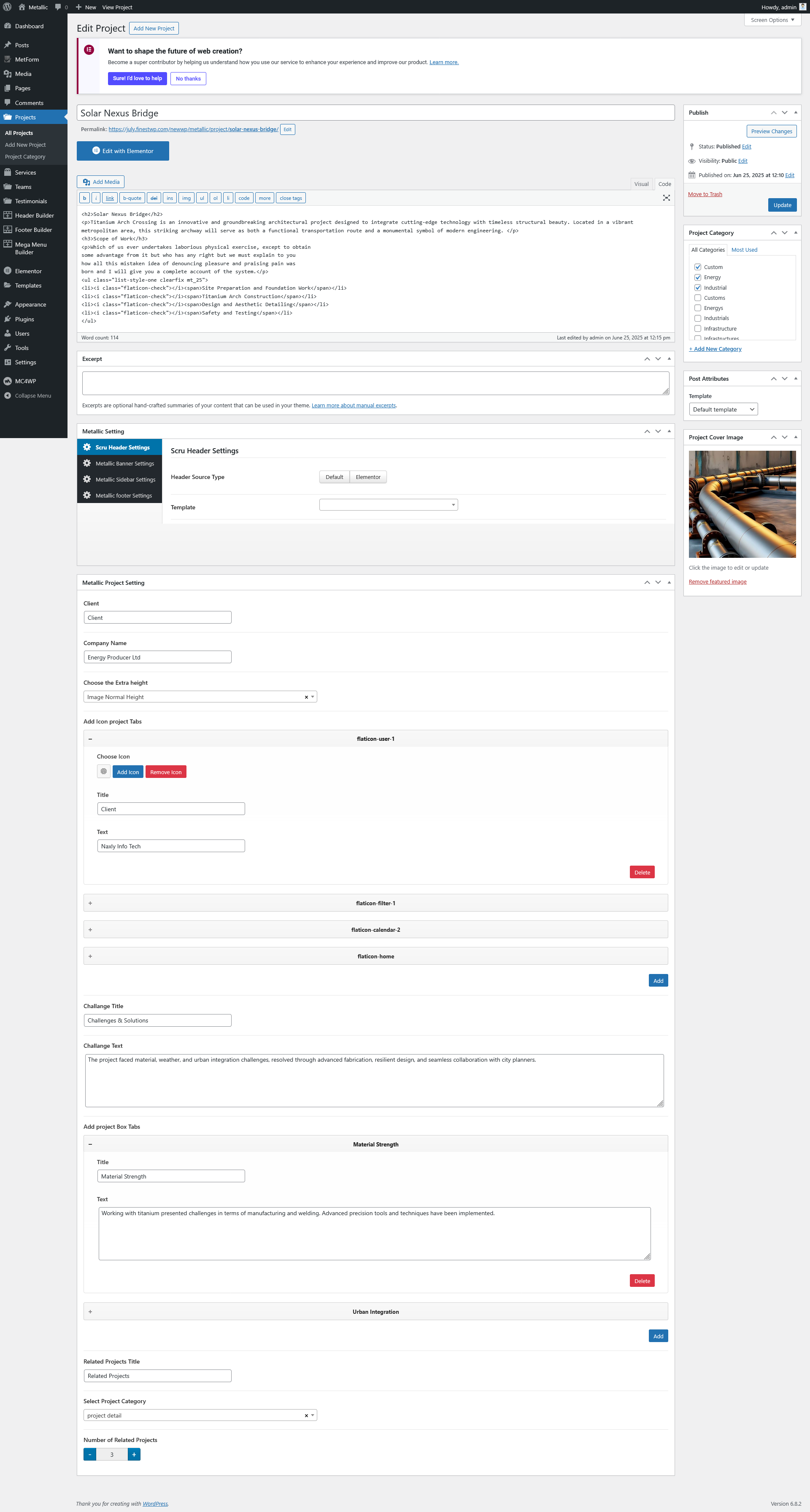Open the Dashboard sidebar item
This screenshot has width=810, height=1512.
(x=29, y=27)
